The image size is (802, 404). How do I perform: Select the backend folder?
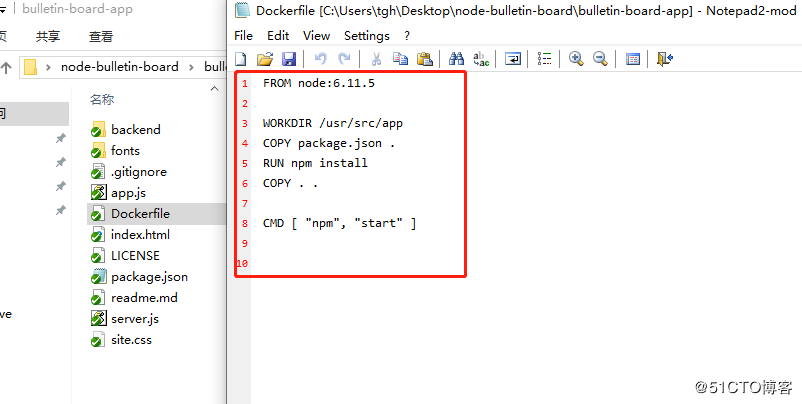tap(135, 129)
